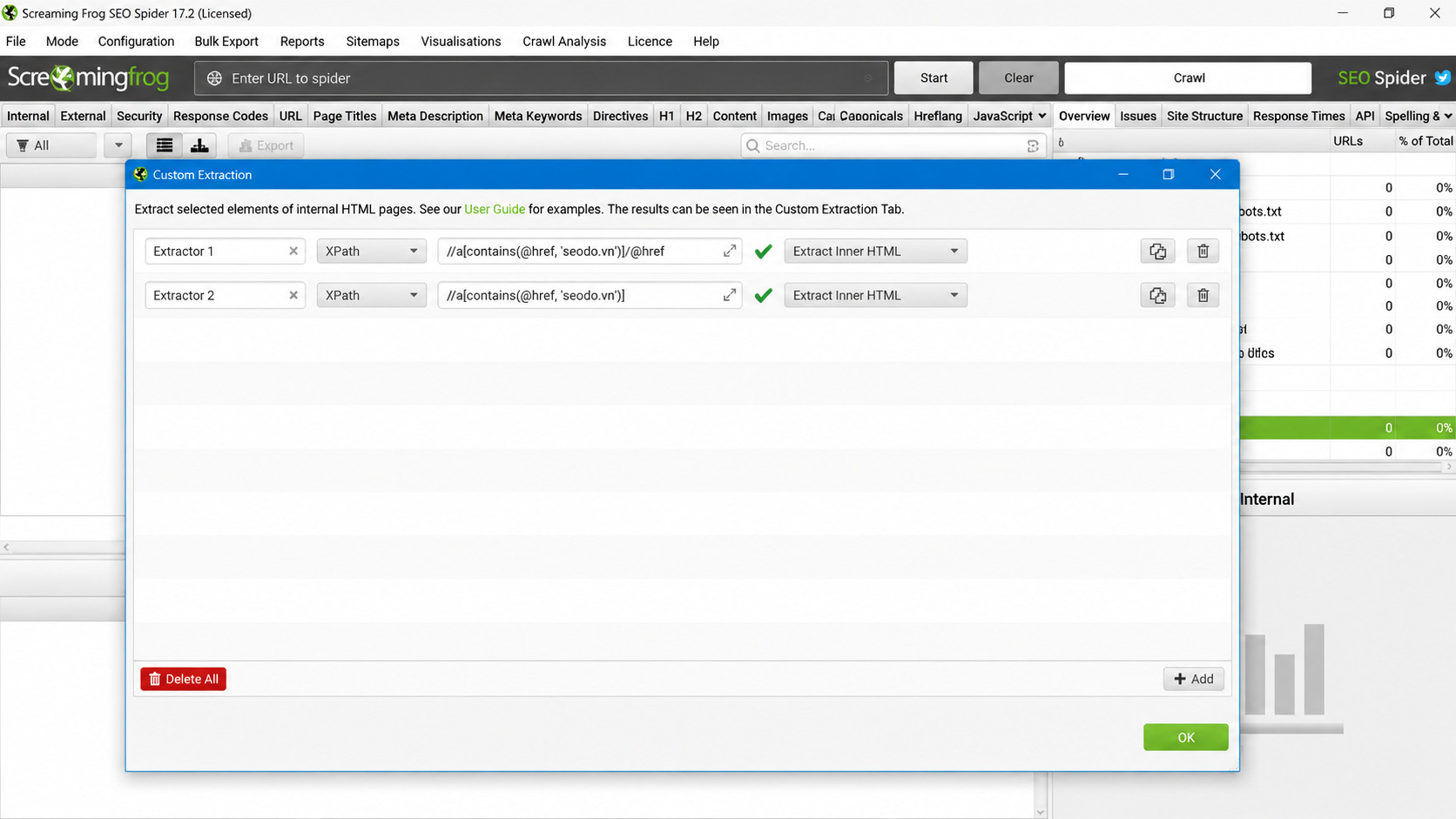
Task: Switch to the Response Codes tab
Action: pyautogui.click(x=220, y=116)
